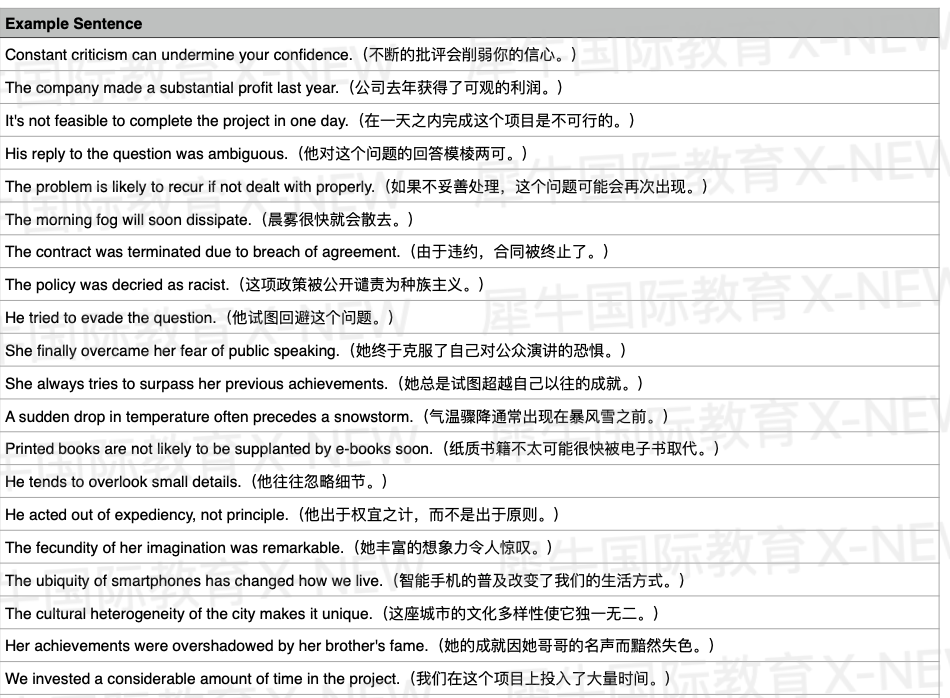This screenshot has width=950, height=698.
Task: Select the "expediency, not principle" sentence row
Action: pos(282,515)
